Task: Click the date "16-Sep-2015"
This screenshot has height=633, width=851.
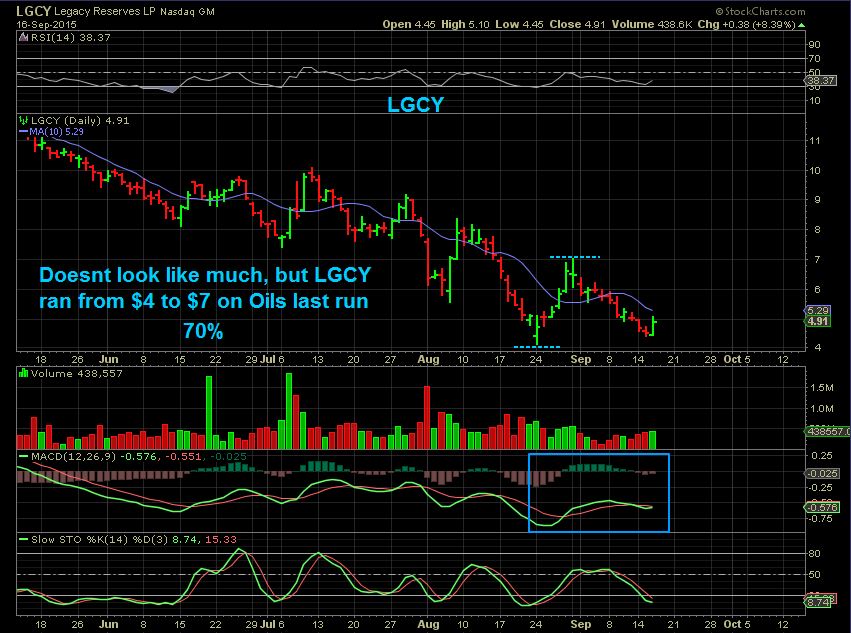Action: pyautogui.click(x=46, y=24)
